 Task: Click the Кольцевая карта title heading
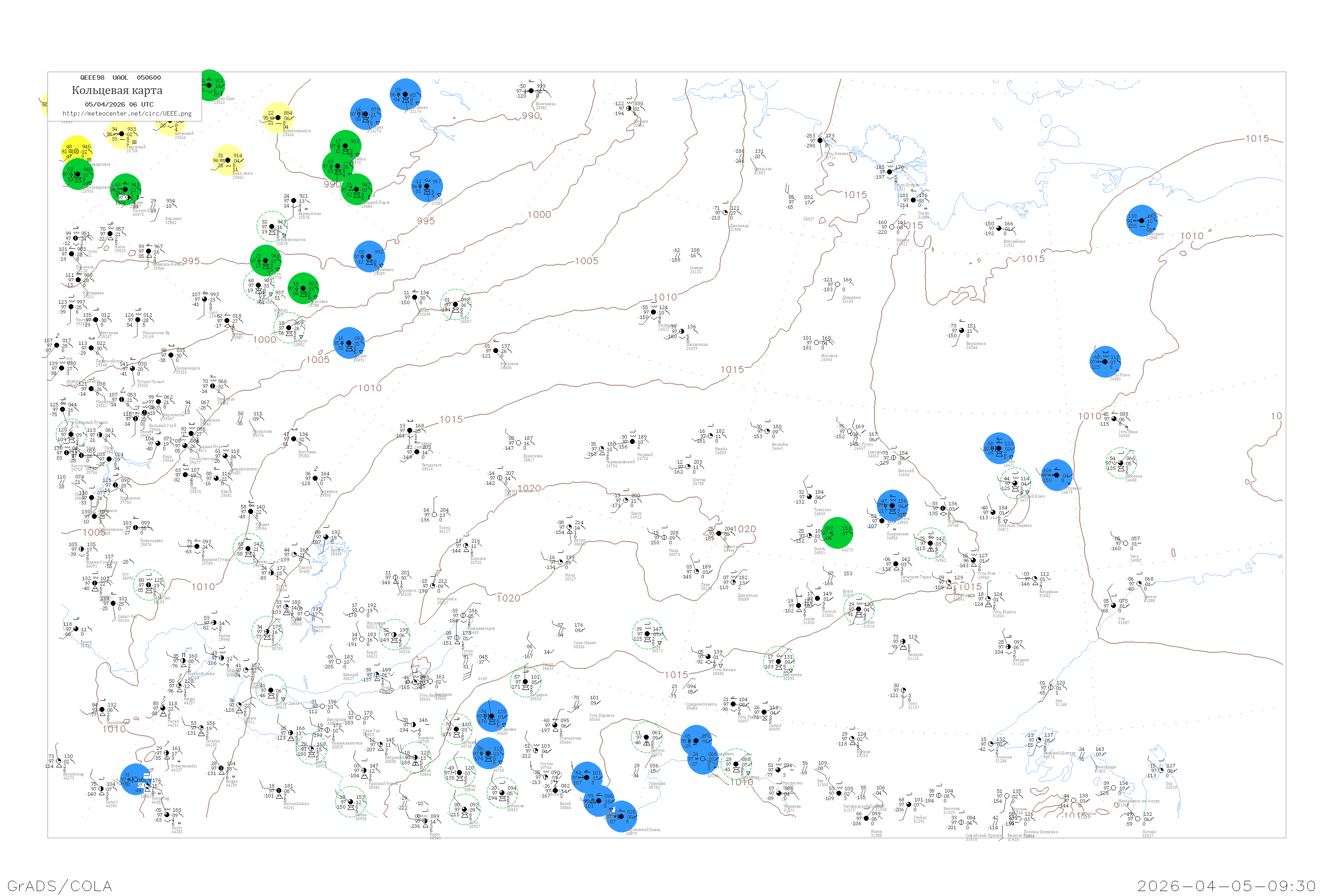click(x=117, y=90)
